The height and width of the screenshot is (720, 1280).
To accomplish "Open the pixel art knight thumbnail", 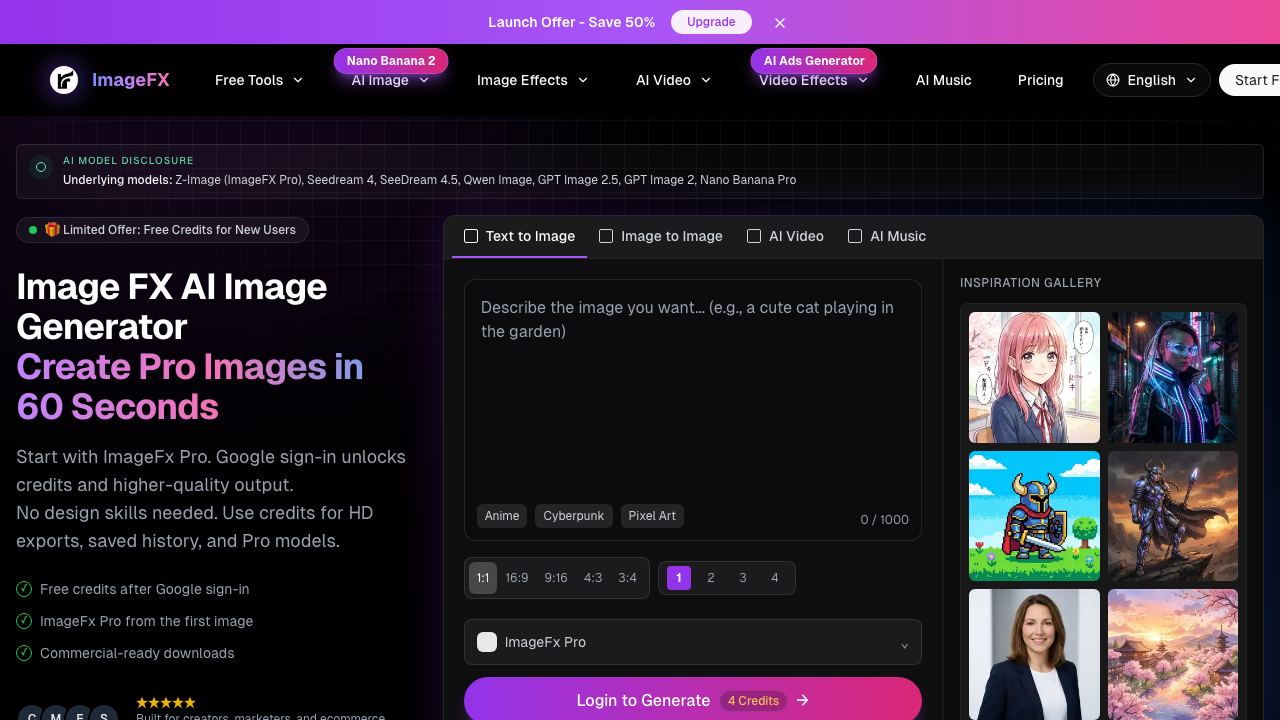I will point(1034,516).
